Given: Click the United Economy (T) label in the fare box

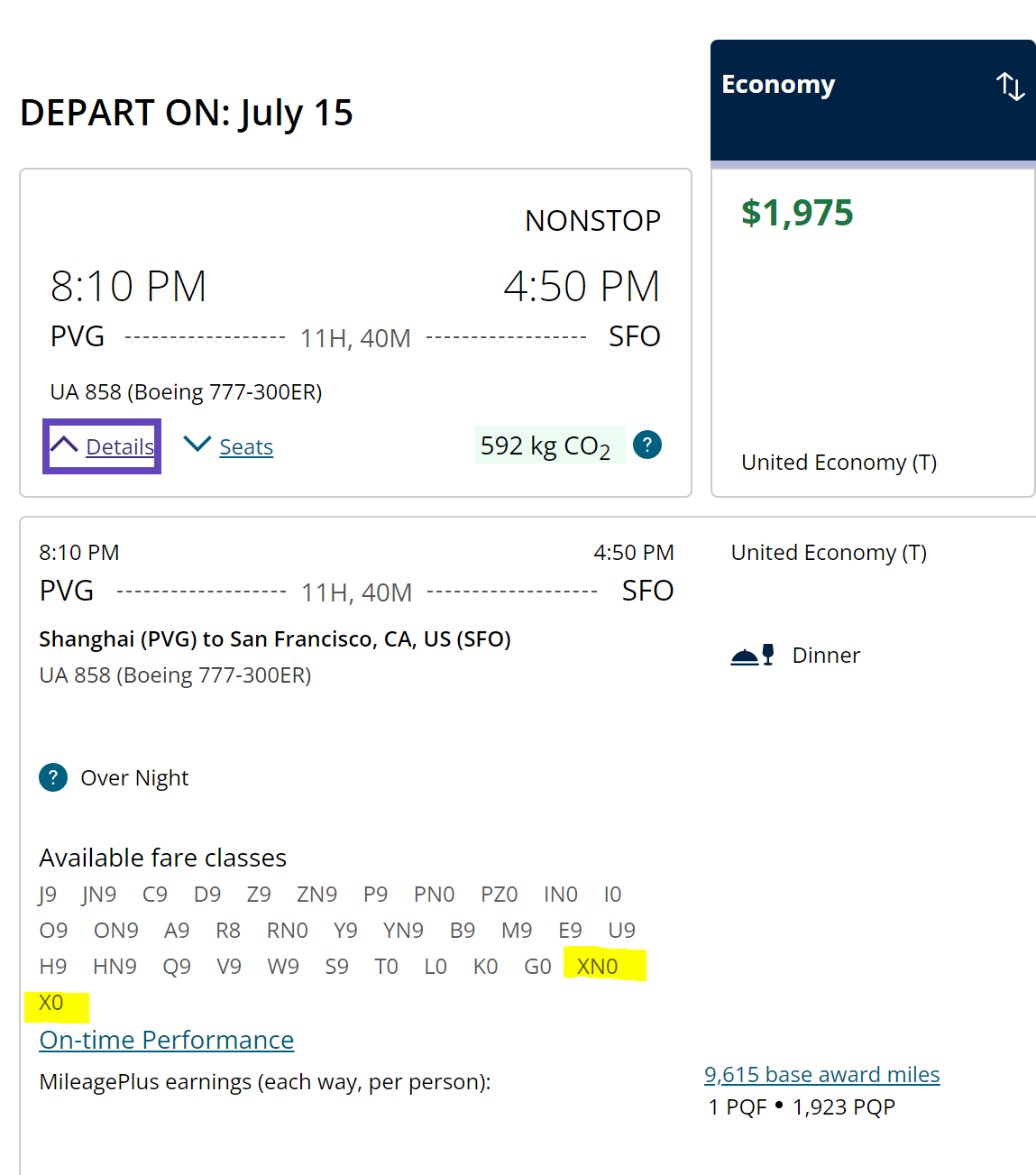Looking at the screenshot, I should click(839, 463).
